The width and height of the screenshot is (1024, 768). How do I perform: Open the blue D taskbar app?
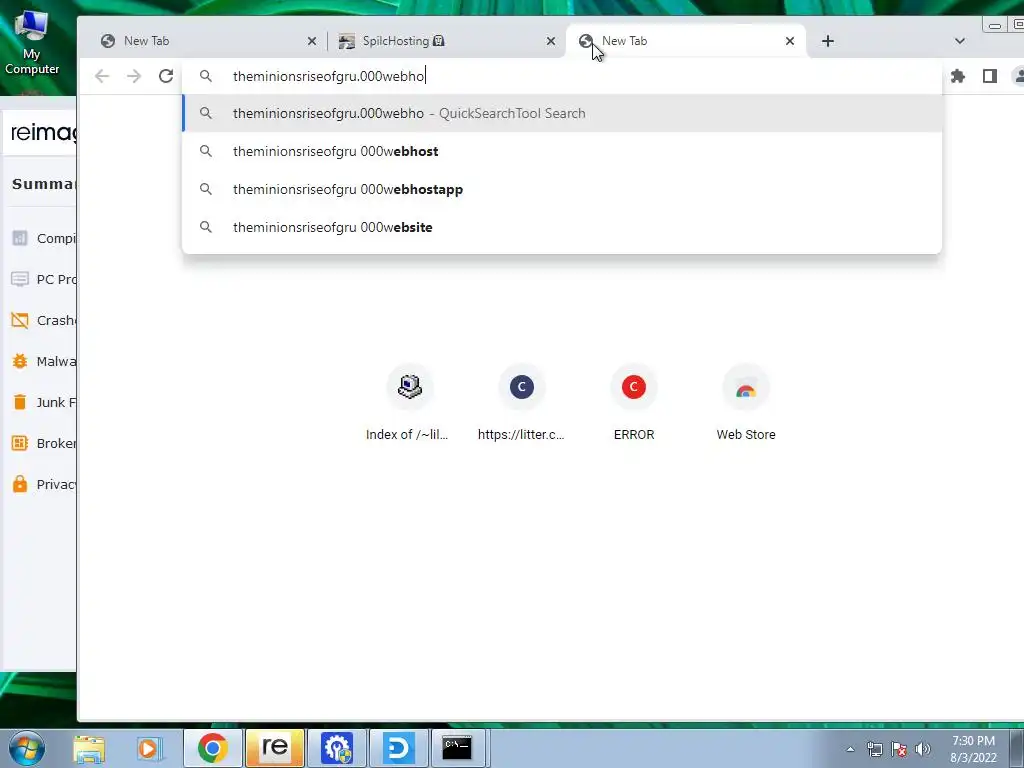[398, 748]
